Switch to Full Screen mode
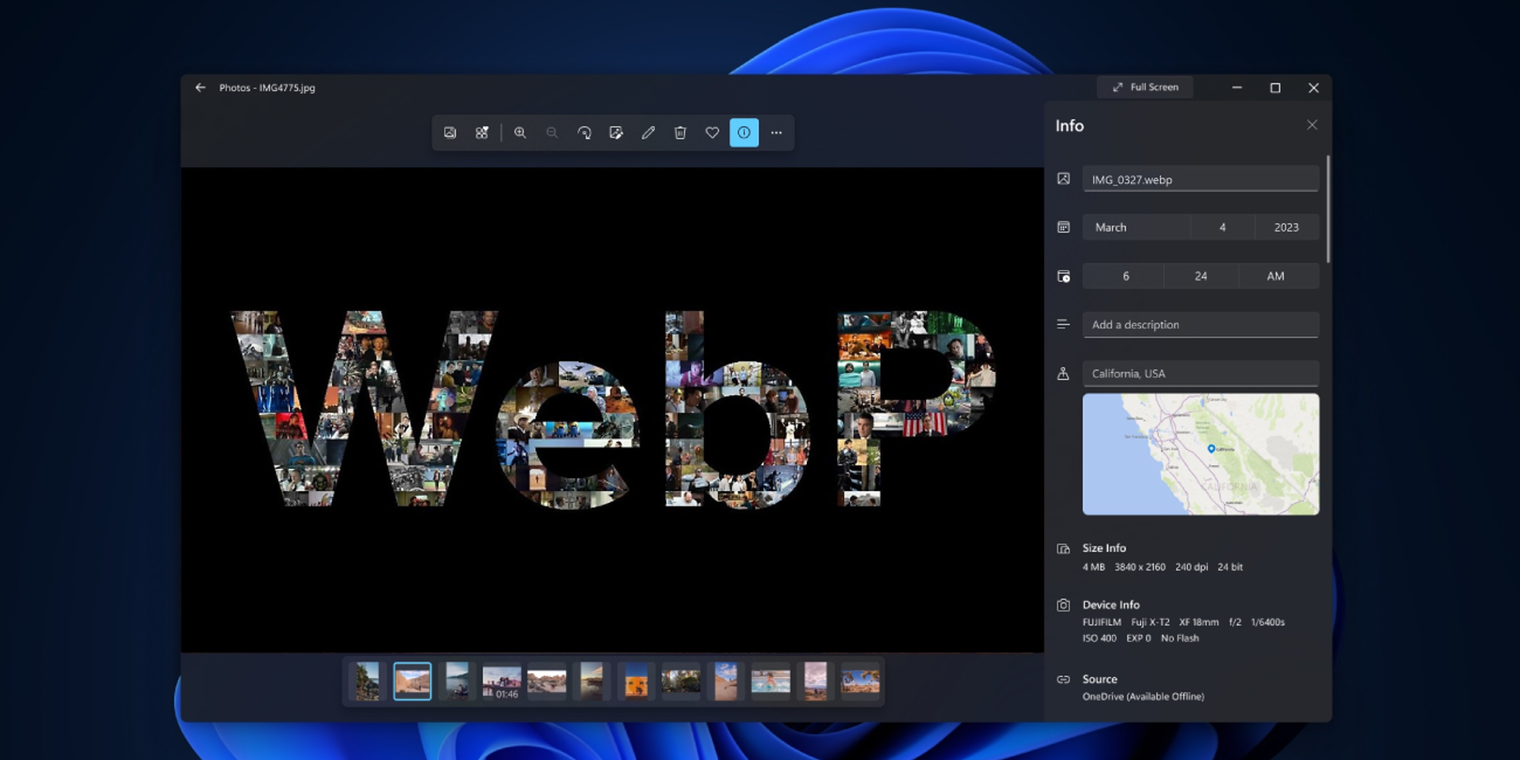Screen dimensions: 1520x760 1144,87
